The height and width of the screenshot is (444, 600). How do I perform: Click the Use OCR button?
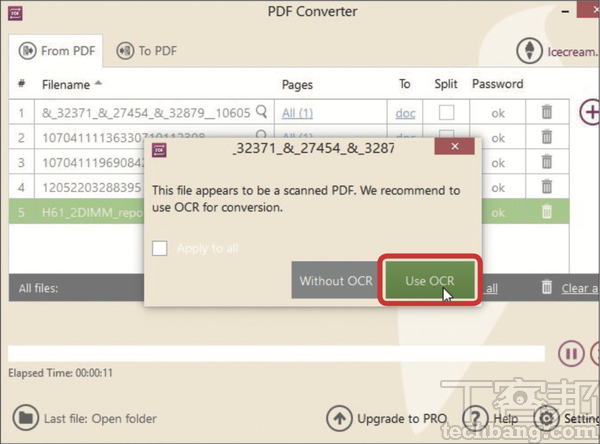[x=430, y=280]
